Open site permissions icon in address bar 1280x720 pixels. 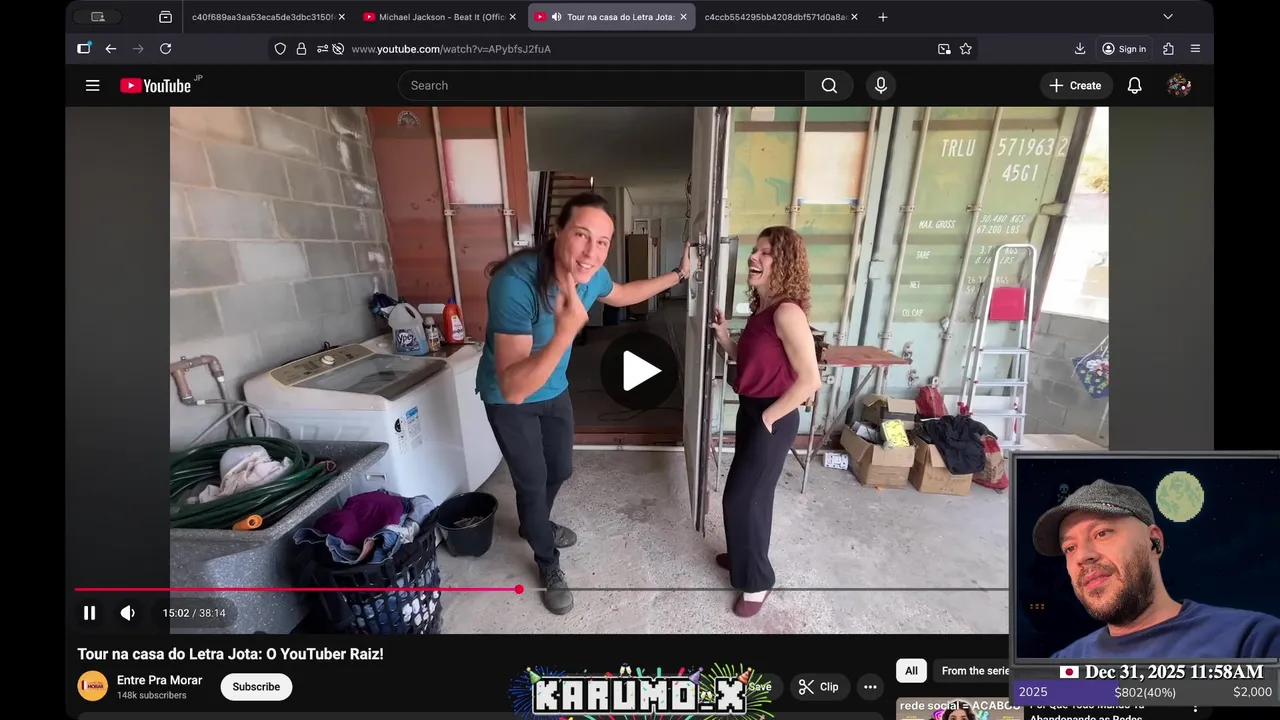click(322, 49)
